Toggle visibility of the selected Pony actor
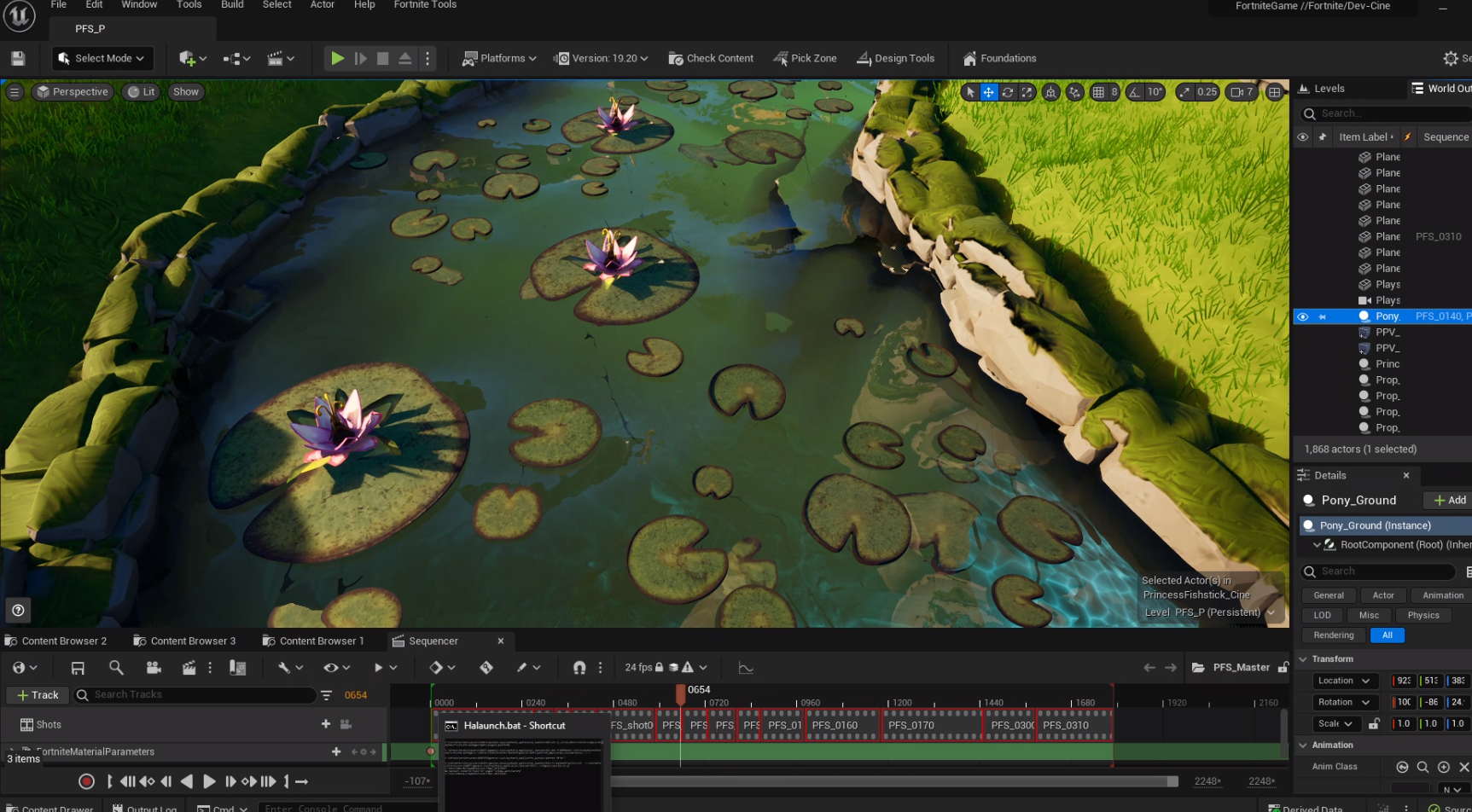1472x812 pixels. tap(1303, 316)
